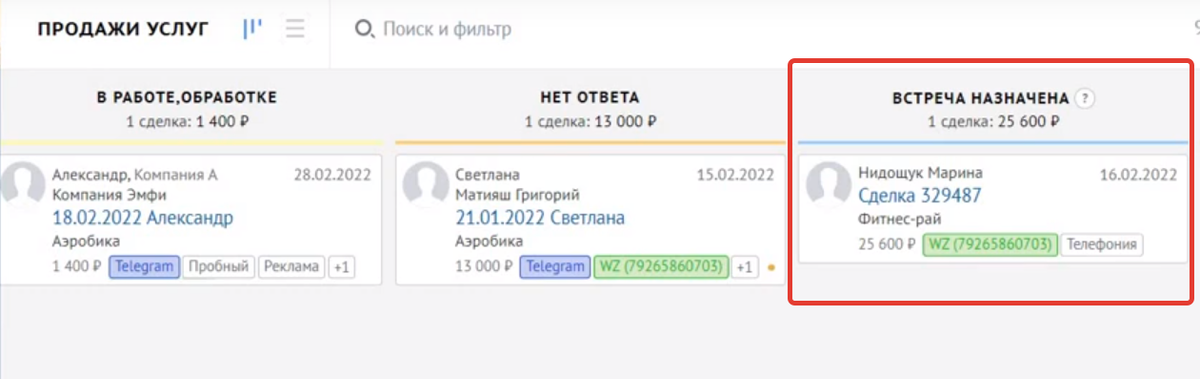Click Telegram tag on Александр deal

[x=144, y=267]
